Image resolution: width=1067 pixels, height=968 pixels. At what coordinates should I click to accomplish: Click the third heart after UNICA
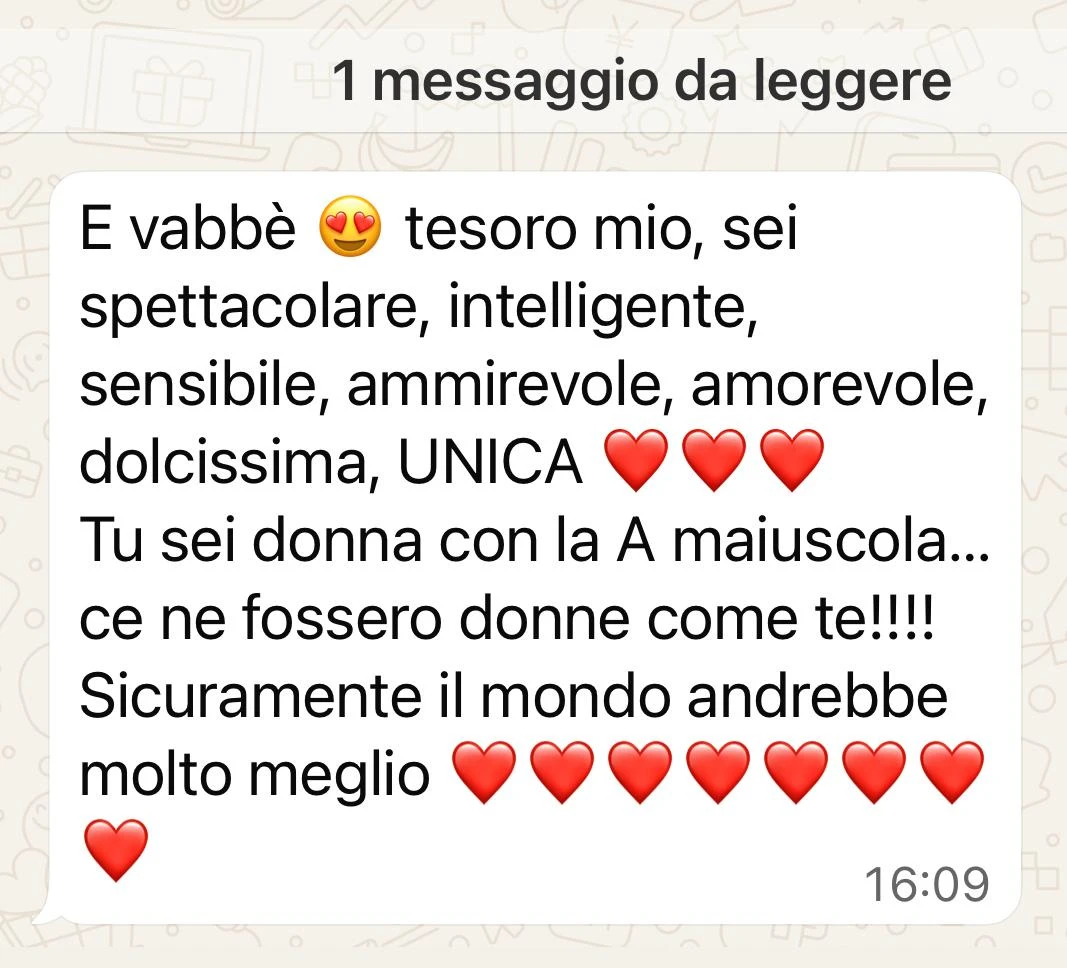coord(791,461)
